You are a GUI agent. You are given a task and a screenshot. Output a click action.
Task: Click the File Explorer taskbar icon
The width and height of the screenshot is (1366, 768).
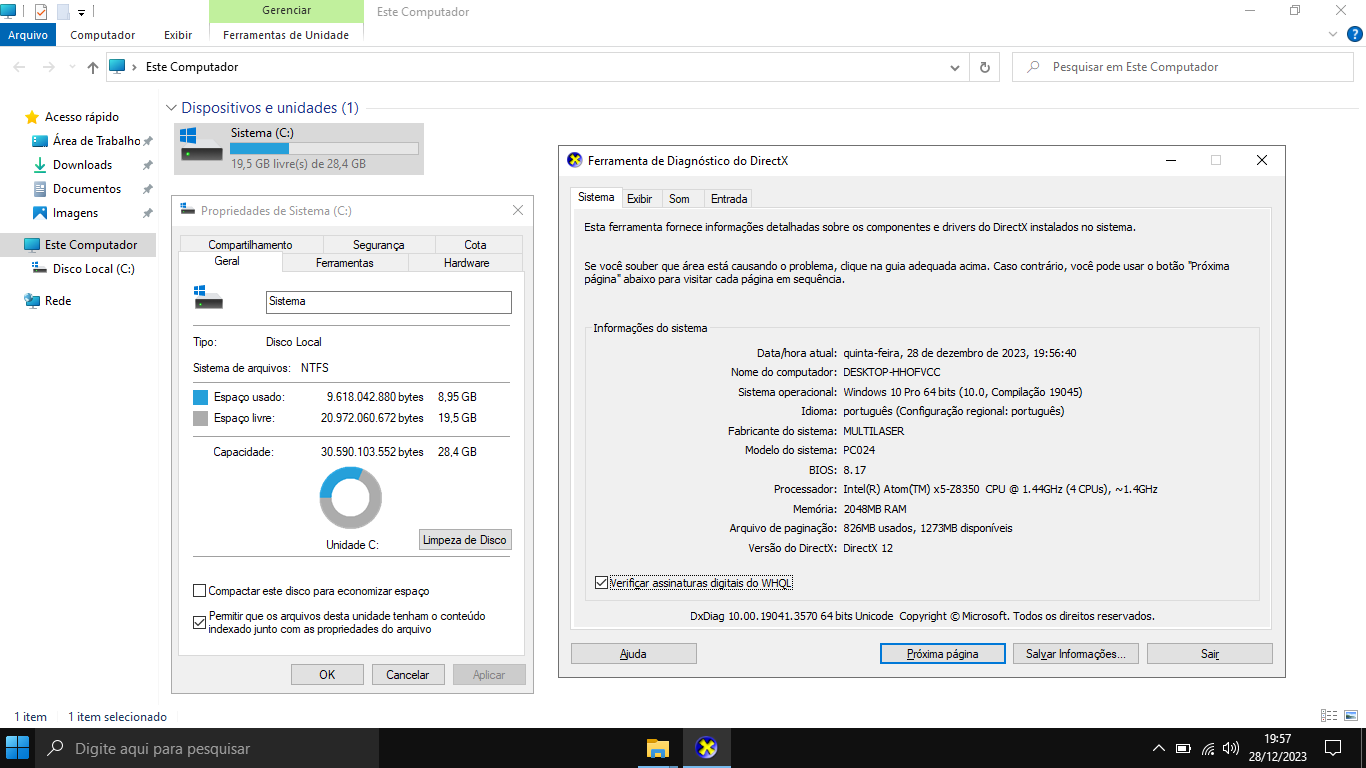pyautogui.click(x=657, y=748)
